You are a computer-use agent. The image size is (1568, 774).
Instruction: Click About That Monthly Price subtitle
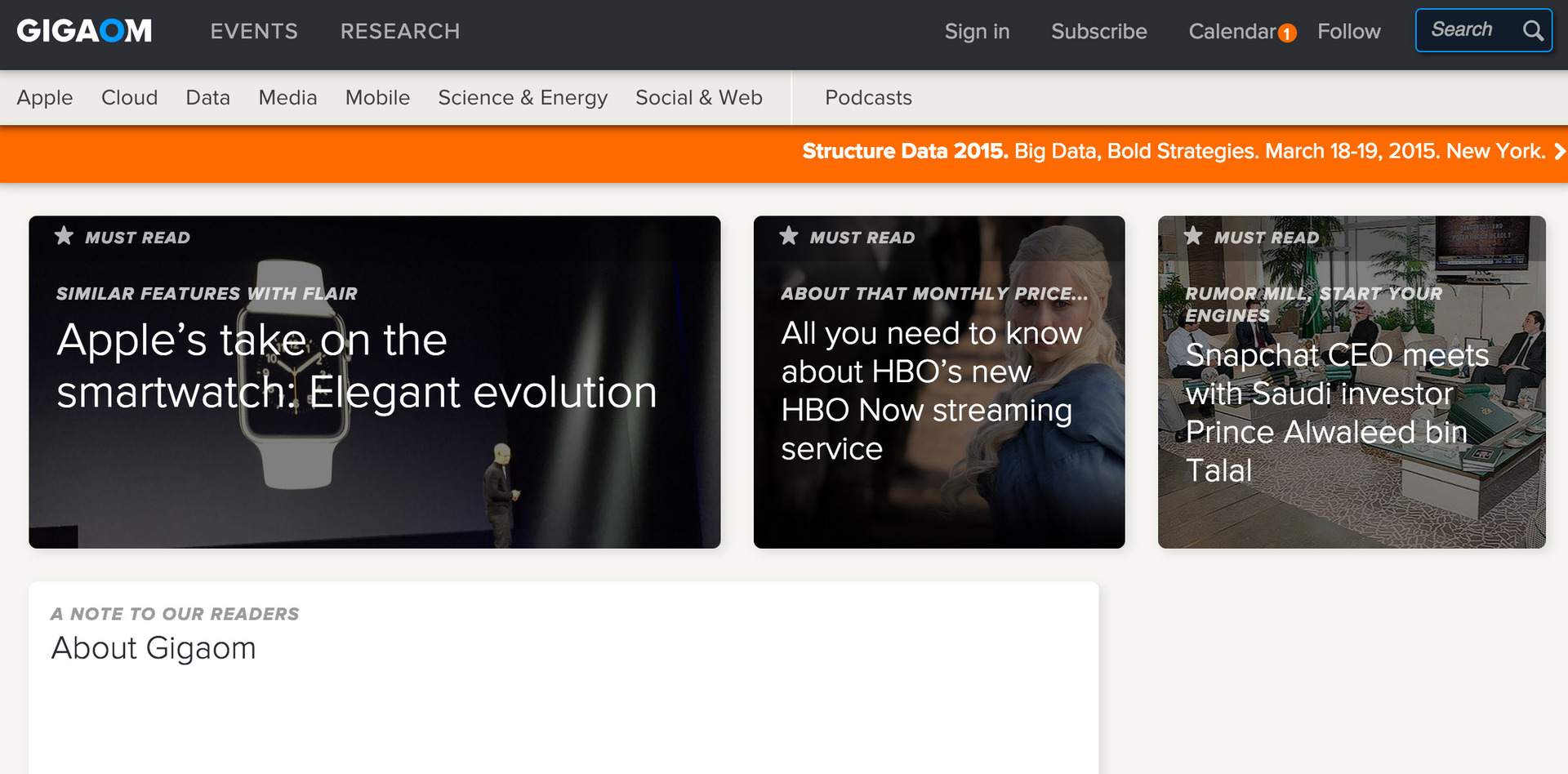click(934, 294)
